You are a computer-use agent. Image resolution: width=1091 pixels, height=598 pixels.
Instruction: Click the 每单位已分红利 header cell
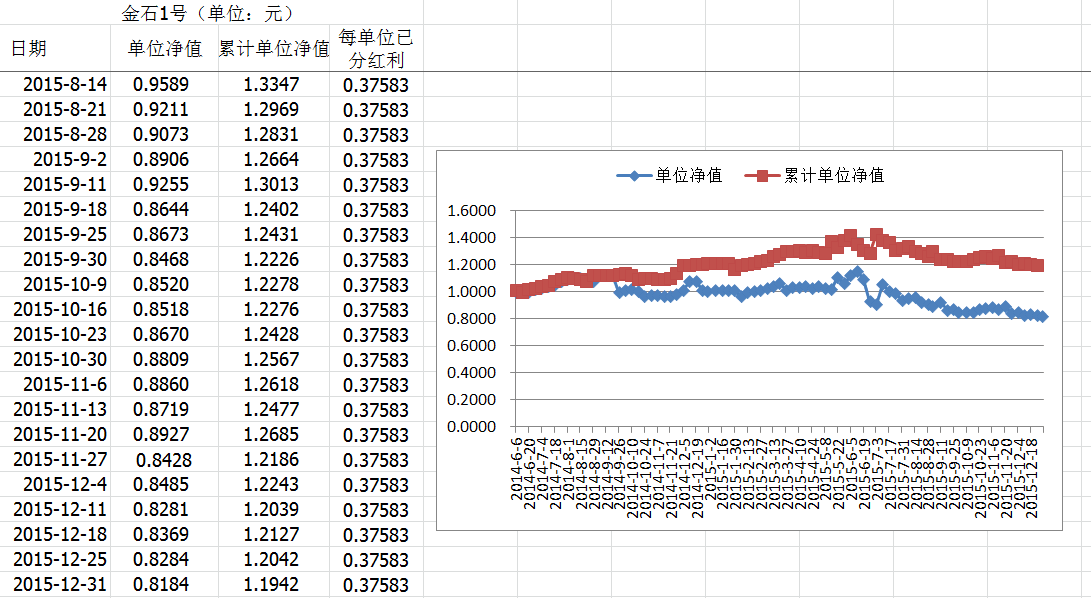click(376, 49)
